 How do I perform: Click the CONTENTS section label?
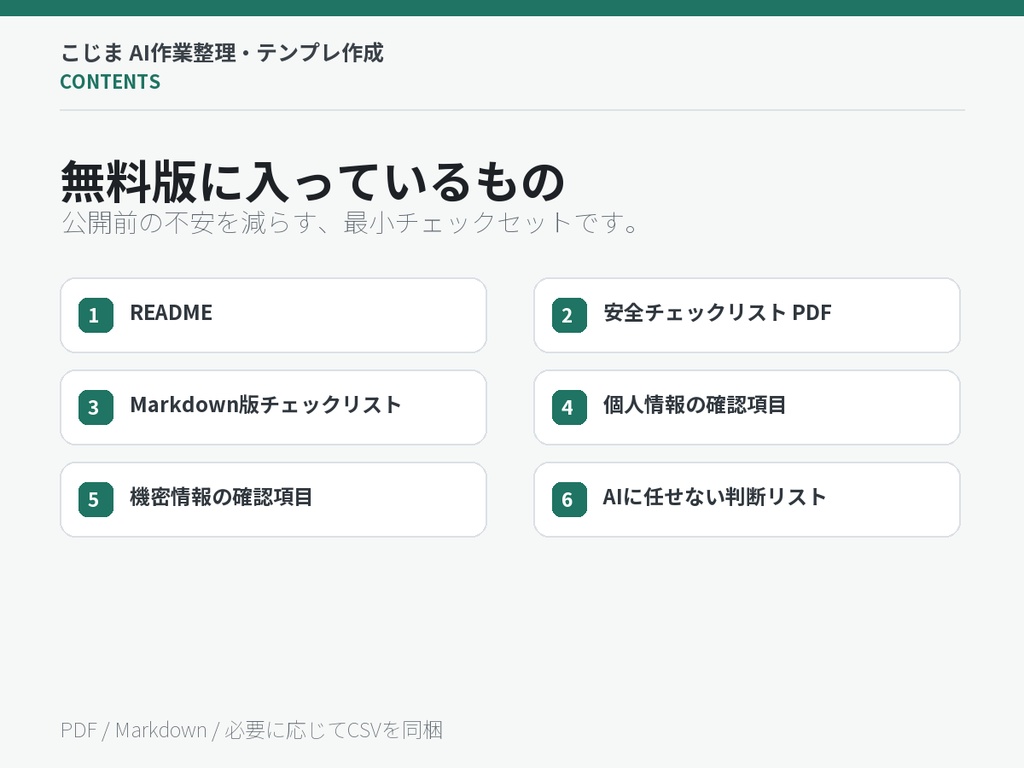coord(110,82)
